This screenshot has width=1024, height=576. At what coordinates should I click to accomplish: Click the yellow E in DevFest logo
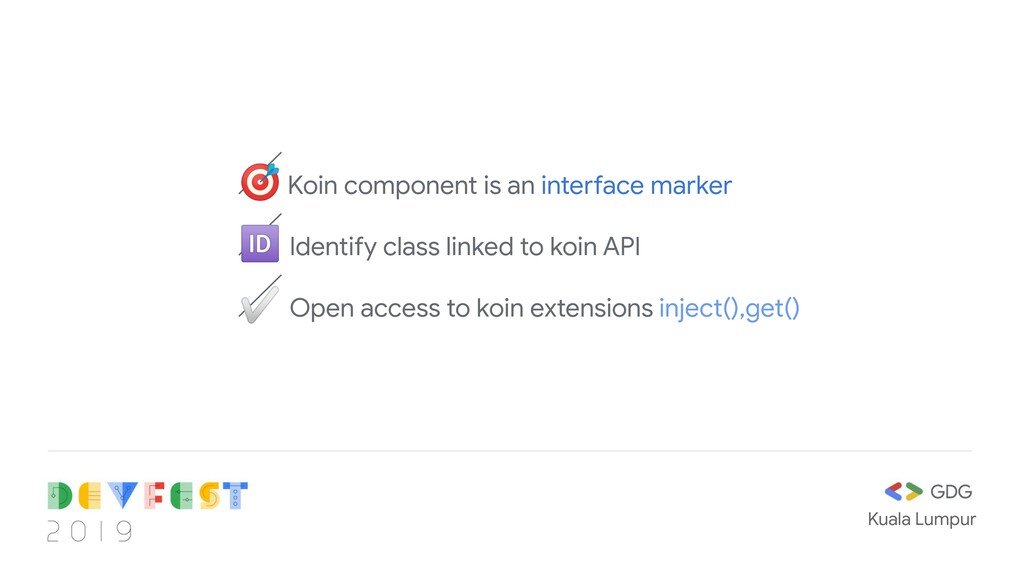(90, 496)
